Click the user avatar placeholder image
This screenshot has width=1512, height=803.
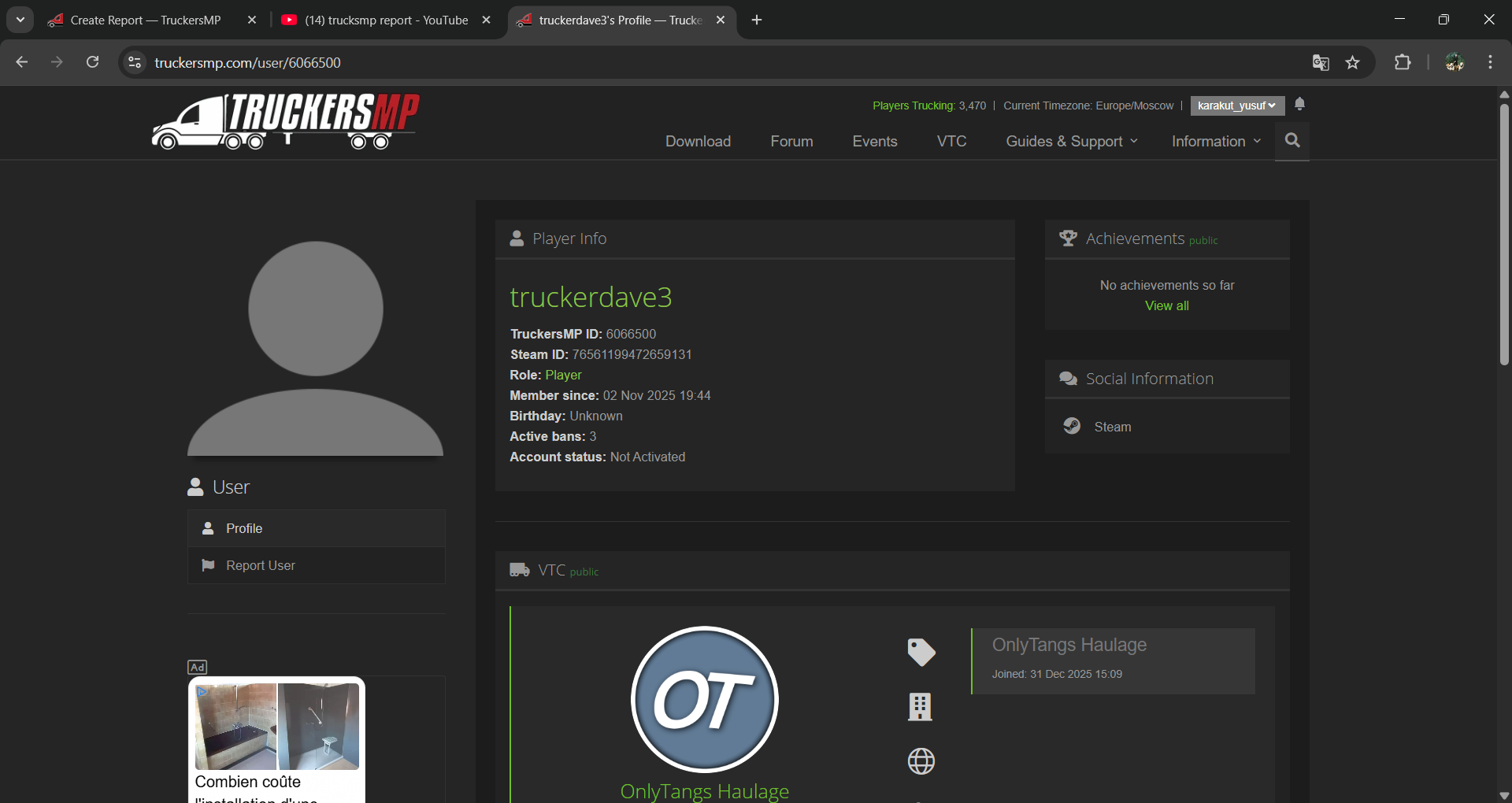click(x=315, y=348)
